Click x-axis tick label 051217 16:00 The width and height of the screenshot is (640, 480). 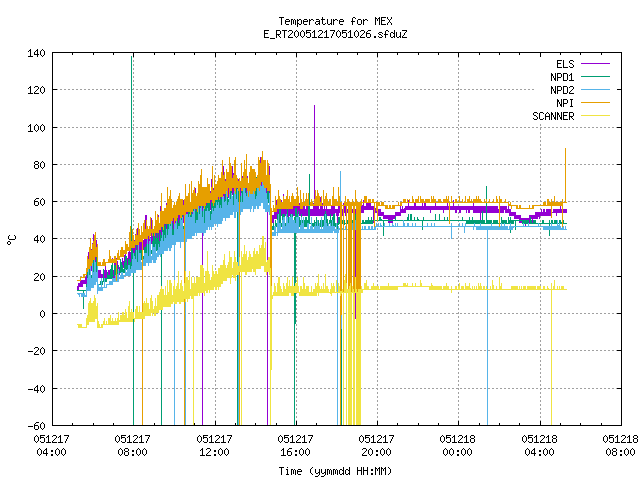click(x=295, y=446)
